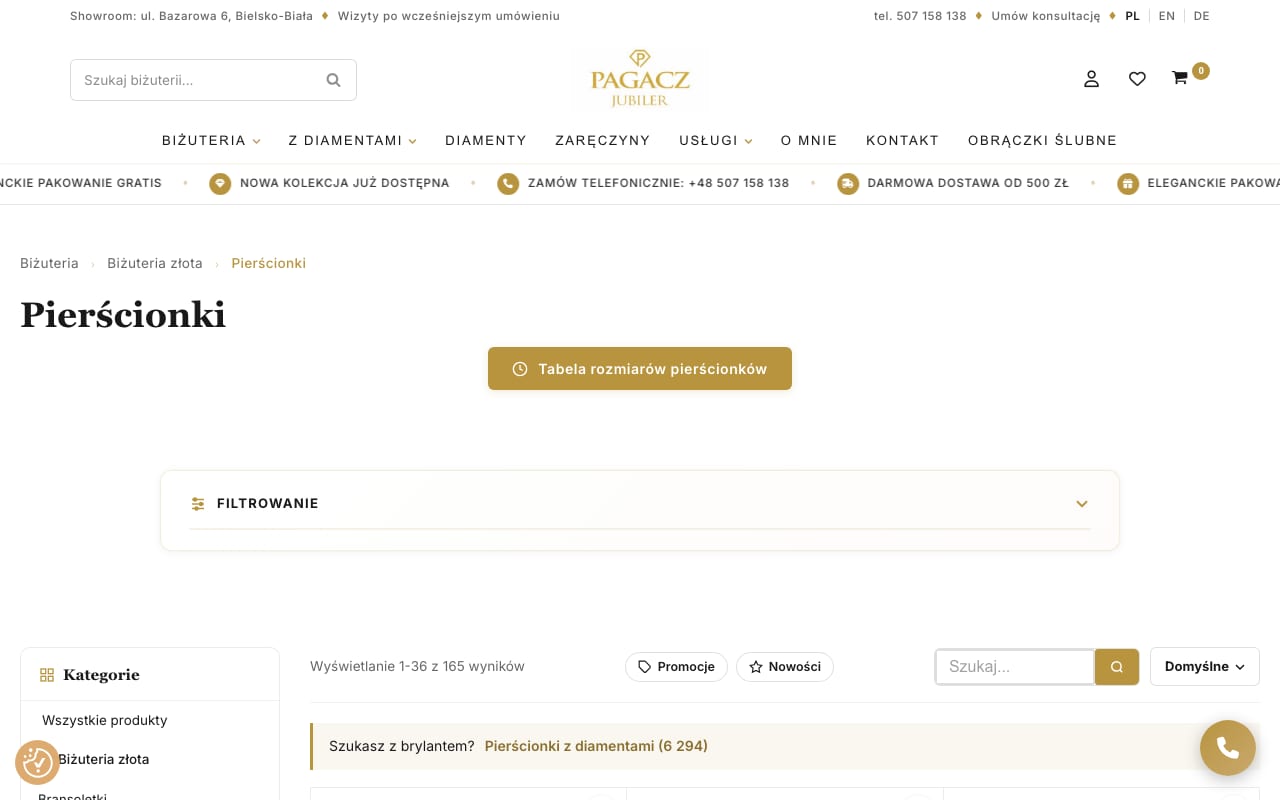This screenshot has height=800, width=1280.
Task: Click the gold search button beside the Szukaj... field
Action: point(1117,667)
